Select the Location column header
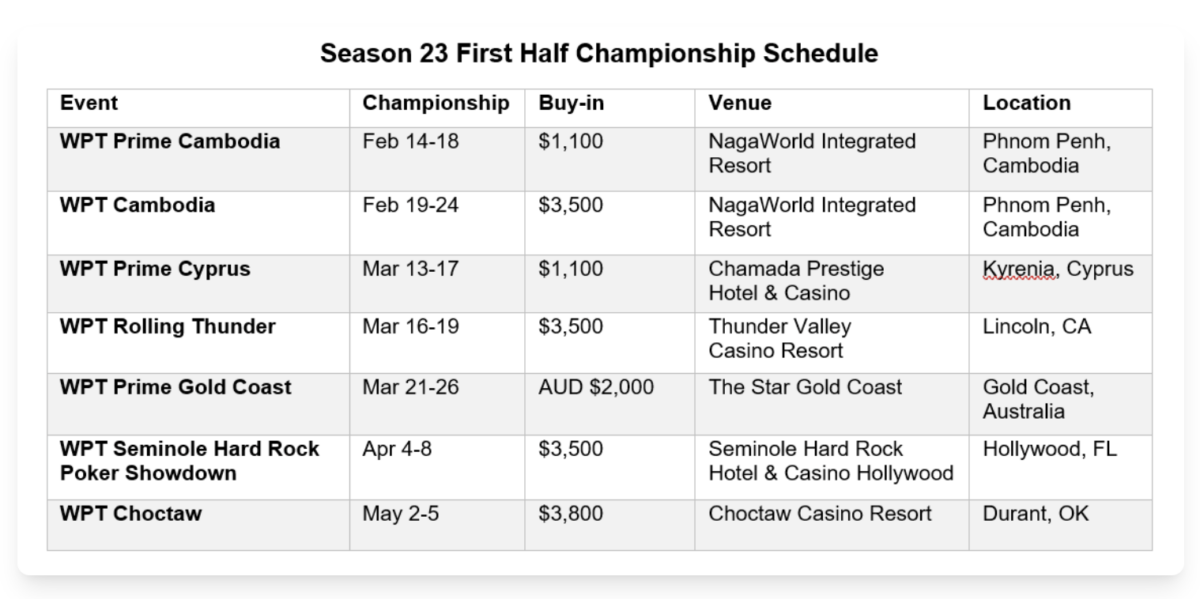Screen dimensions: 1200x599 (x=1026, y=103)
